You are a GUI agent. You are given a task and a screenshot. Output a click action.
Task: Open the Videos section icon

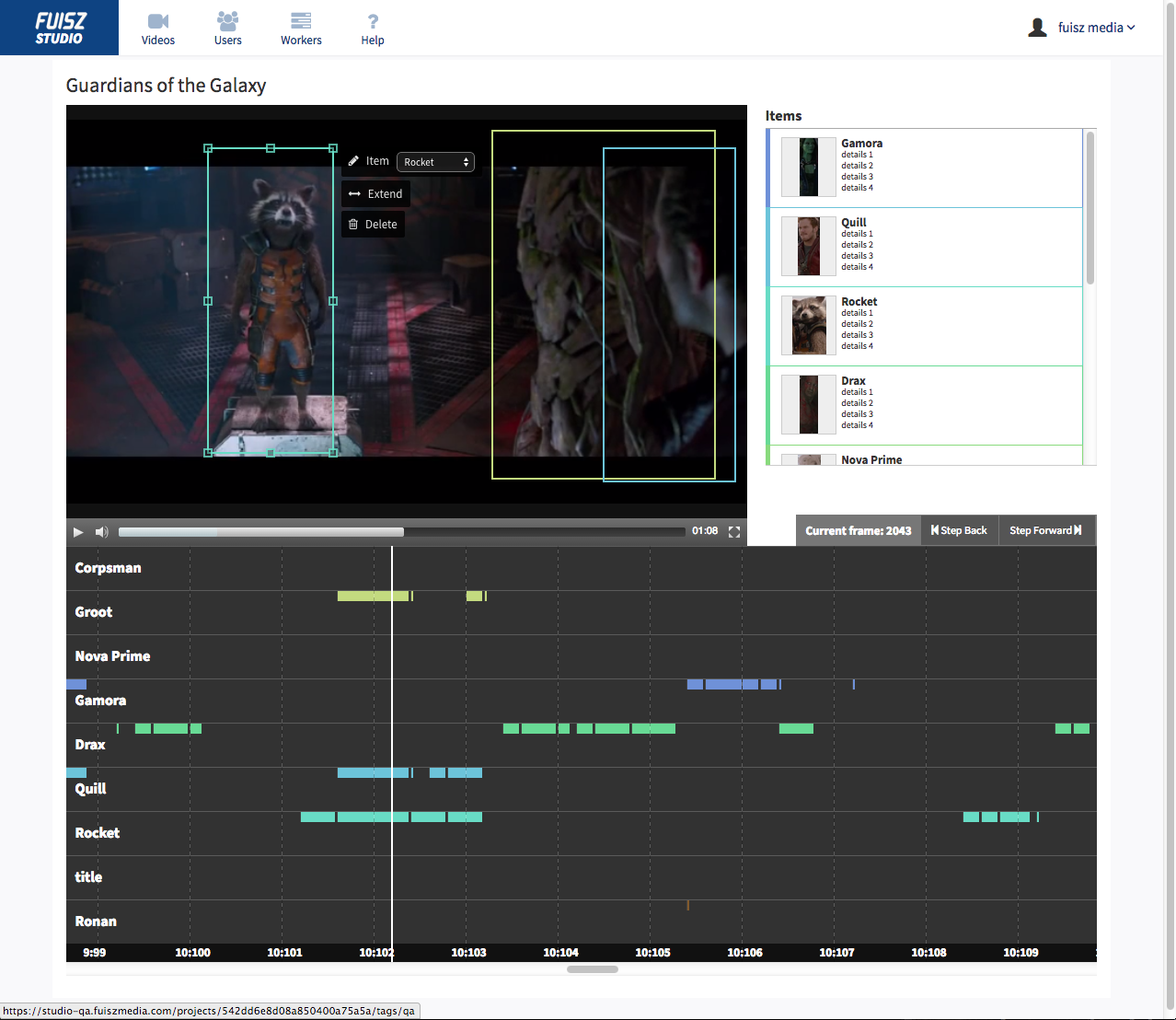point(157,21)
